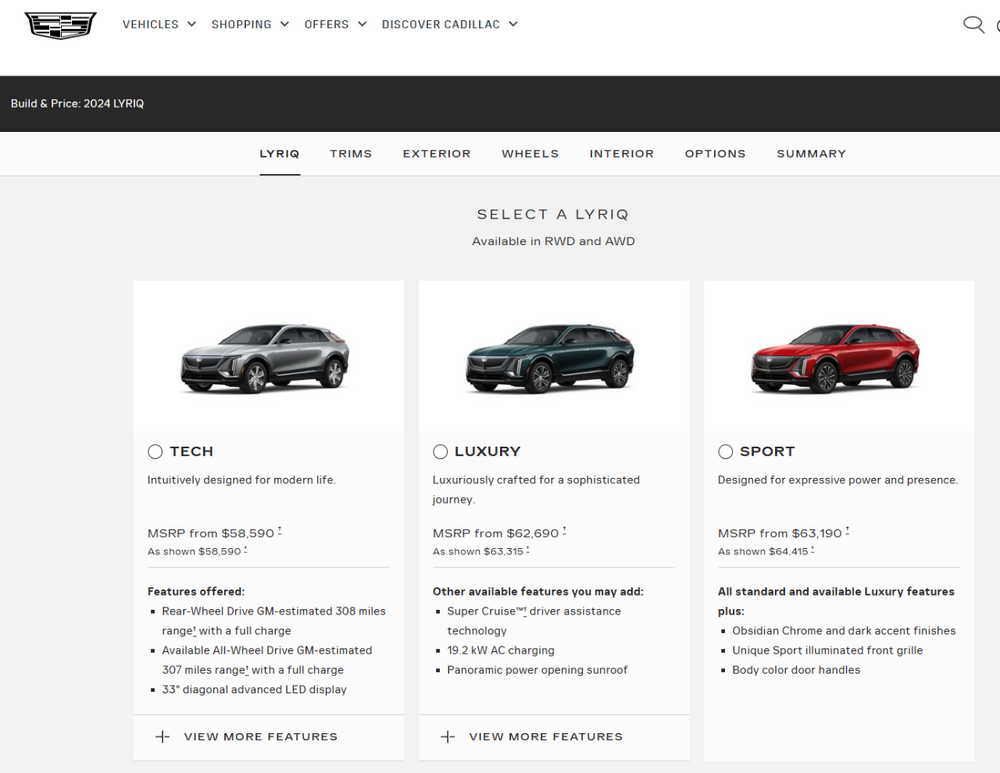1000x773 pixels.
Task: Click plus icon beside Luxury View More Features
Action: [x=447, y=737]
